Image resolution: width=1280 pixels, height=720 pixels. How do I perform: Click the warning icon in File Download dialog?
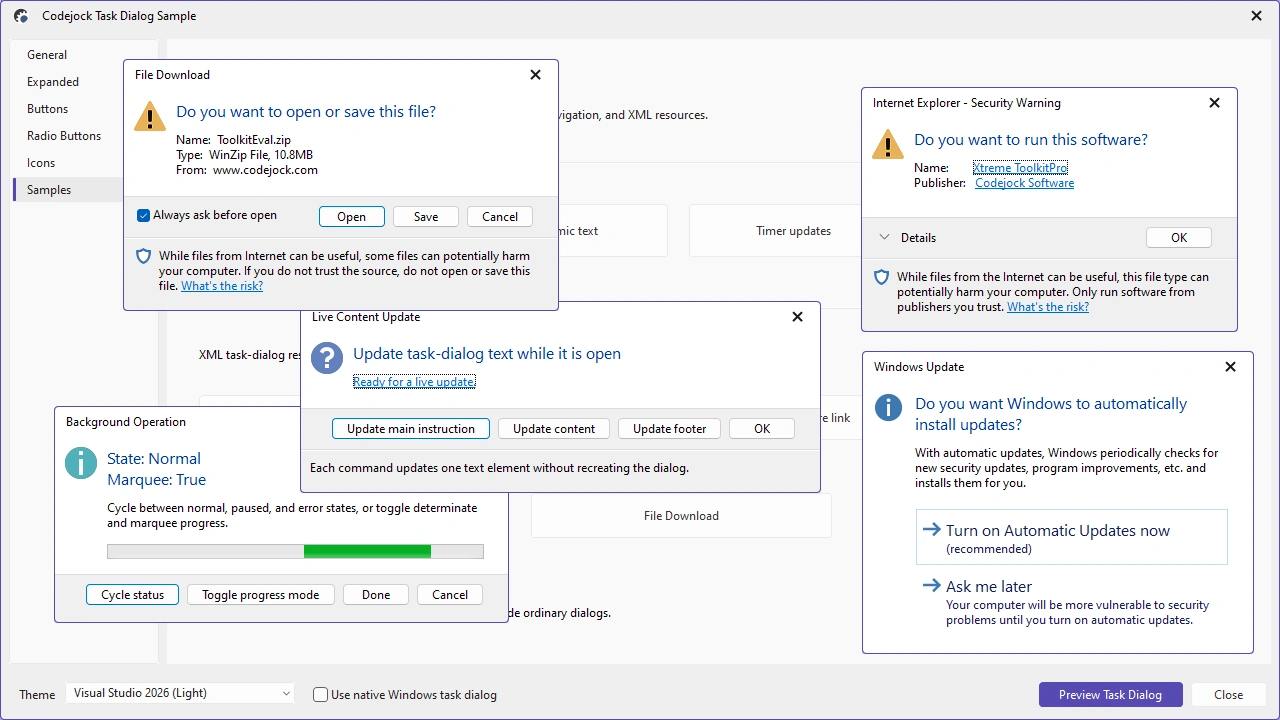(150, 116)
